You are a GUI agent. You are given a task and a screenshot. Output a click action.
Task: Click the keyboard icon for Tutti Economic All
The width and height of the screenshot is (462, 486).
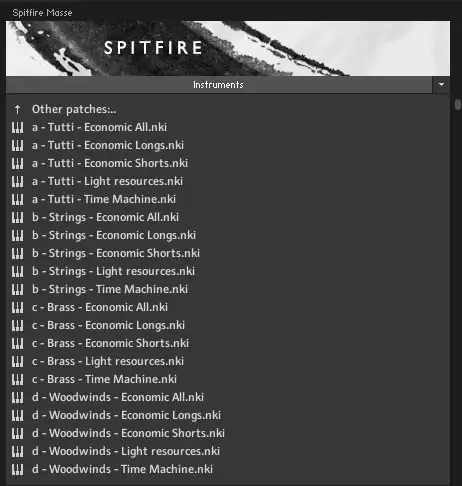[17, 127]
